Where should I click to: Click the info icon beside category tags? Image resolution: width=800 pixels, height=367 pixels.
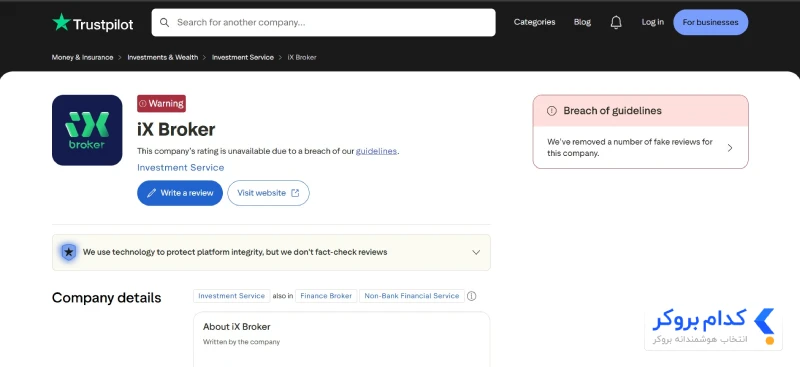click(471, 296)
